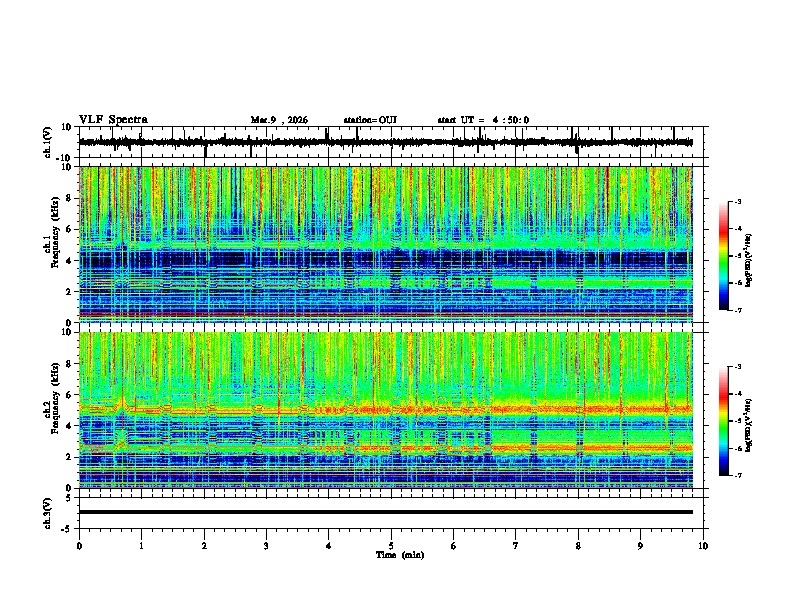Click the "-7" label on upper color scale
Image resolution: width=792 pixels, height=612 pixels.
[737, 310]
